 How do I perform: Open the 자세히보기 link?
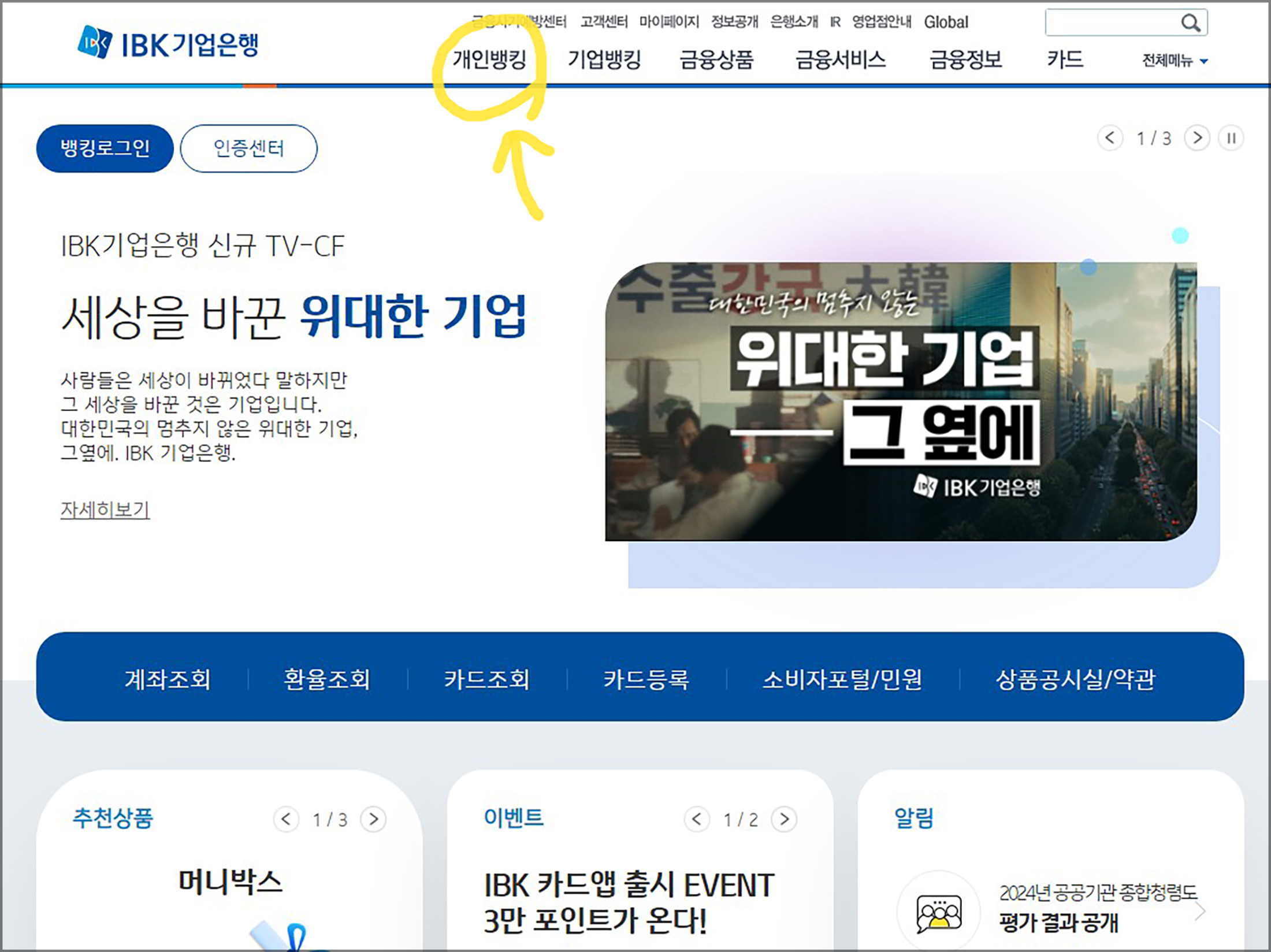(x=105, y=510)
